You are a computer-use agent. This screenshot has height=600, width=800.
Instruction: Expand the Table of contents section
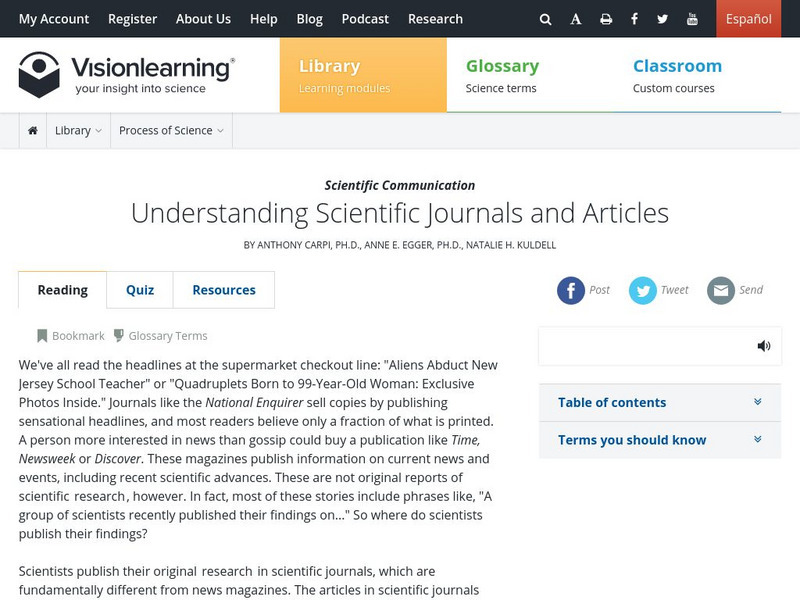point(612,402)
